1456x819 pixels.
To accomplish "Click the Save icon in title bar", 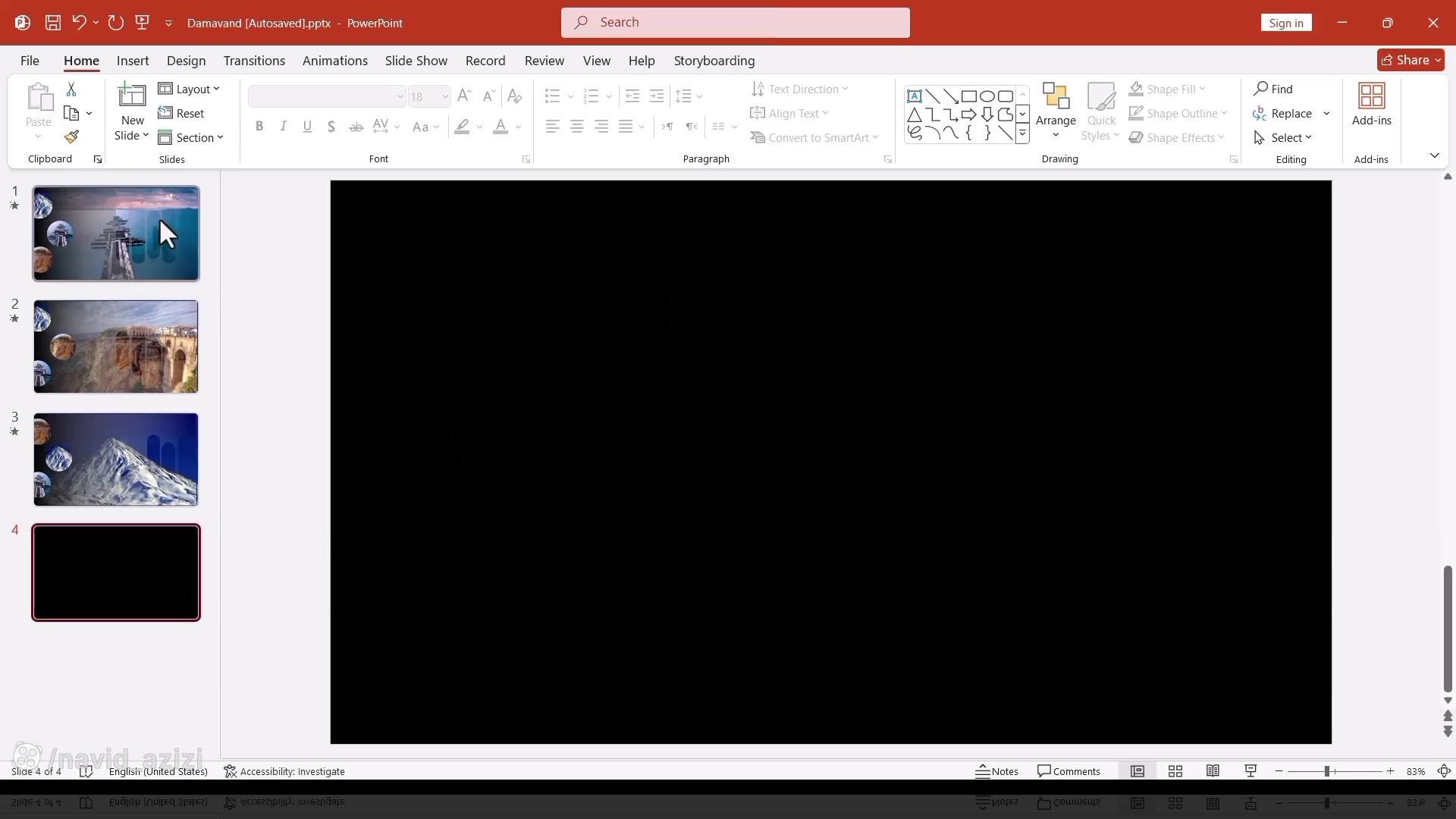I will 53,23.
